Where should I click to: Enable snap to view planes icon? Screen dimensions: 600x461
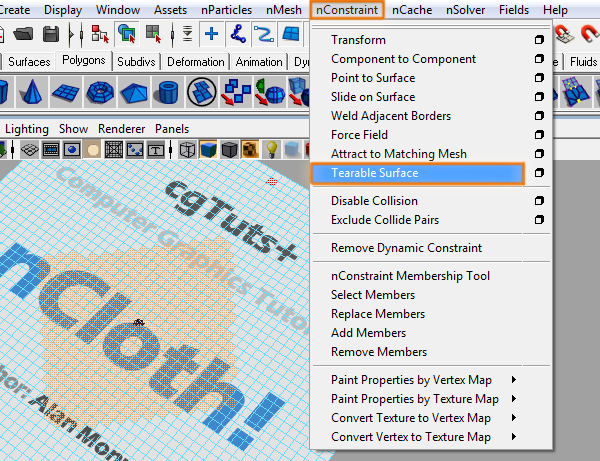291,34
